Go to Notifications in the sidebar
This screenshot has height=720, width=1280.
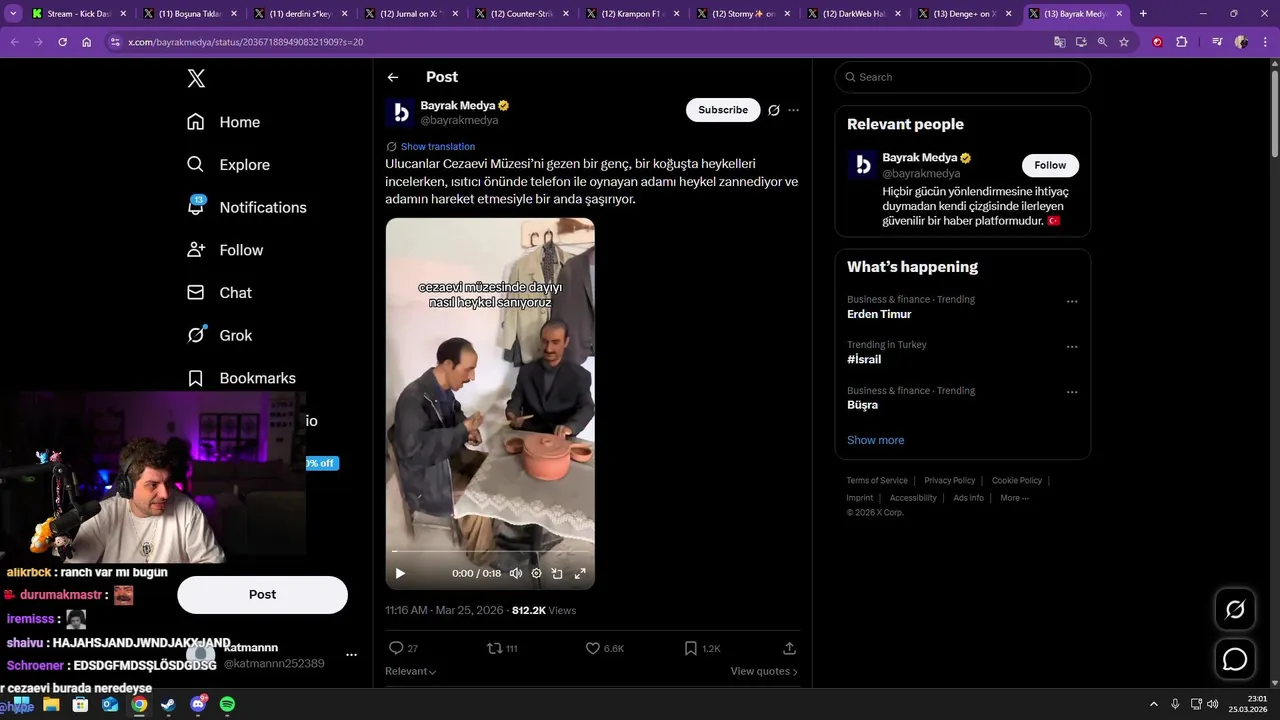262,207
